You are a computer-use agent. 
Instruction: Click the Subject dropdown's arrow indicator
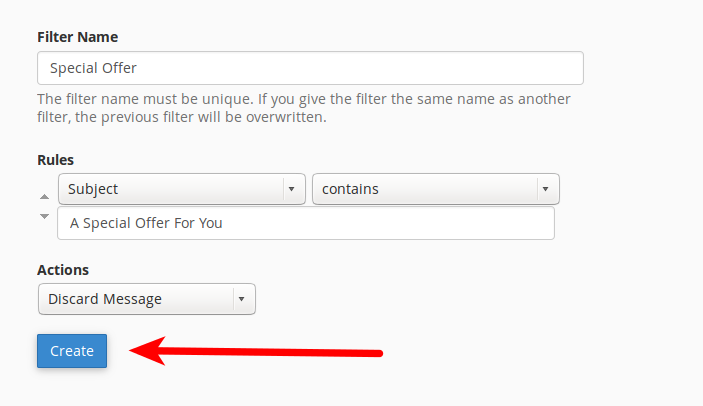pos(290,189)
